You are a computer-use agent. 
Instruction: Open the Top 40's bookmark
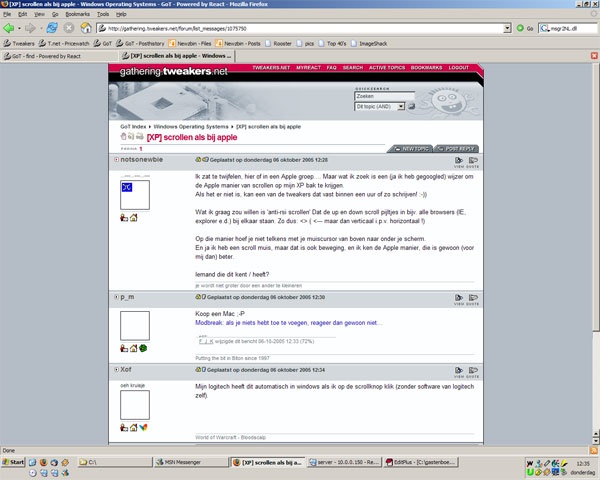click(332, 44)
